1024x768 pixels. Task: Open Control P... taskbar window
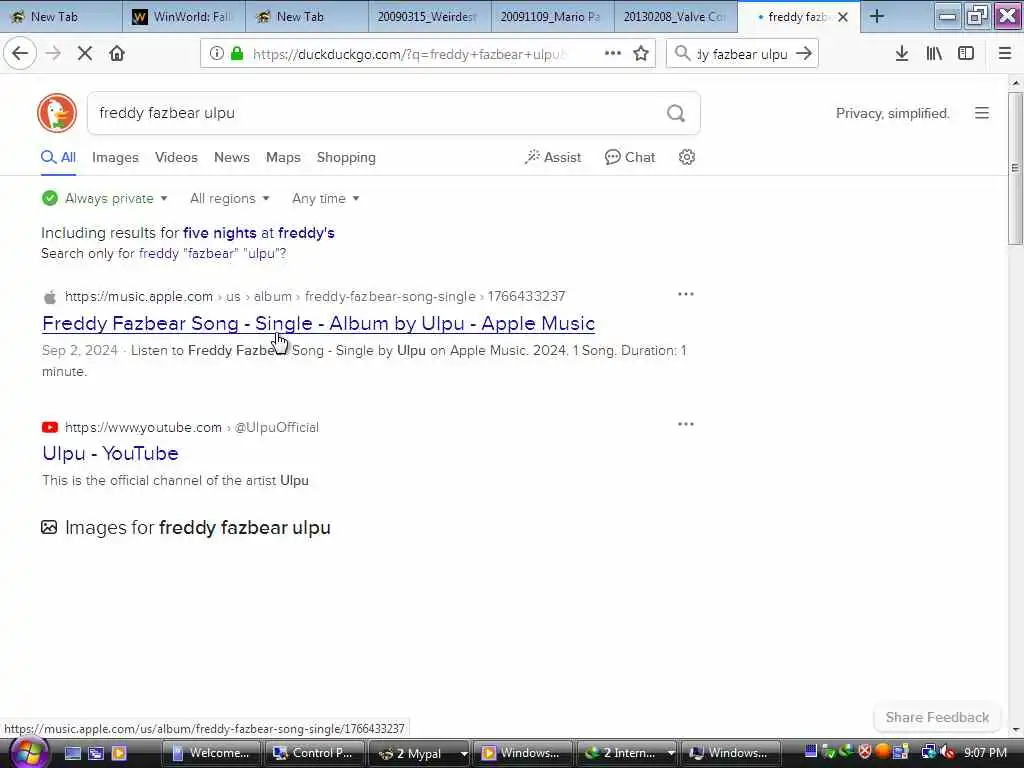tap(313, 754)
